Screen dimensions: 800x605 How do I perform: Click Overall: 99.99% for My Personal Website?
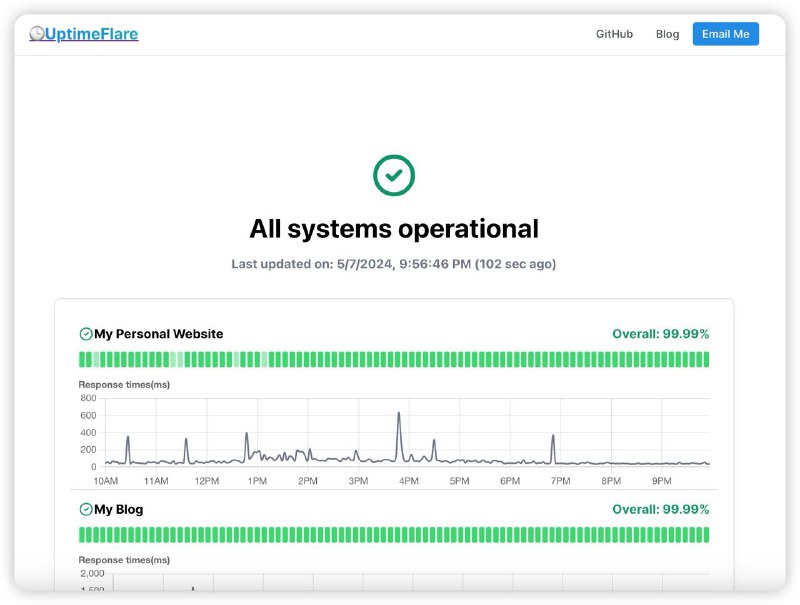tap(660, 333)
